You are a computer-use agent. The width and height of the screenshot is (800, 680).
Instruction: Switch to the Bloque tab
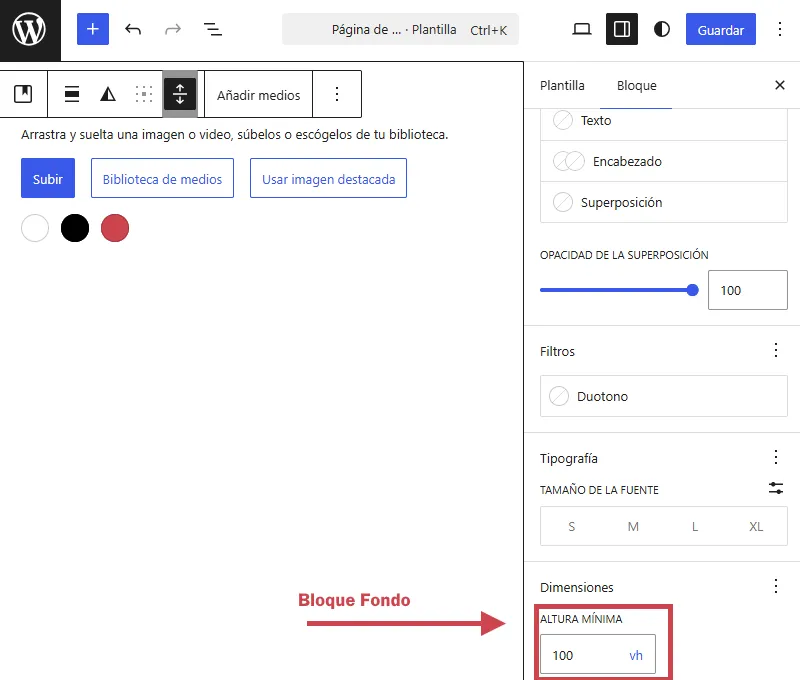636,85
